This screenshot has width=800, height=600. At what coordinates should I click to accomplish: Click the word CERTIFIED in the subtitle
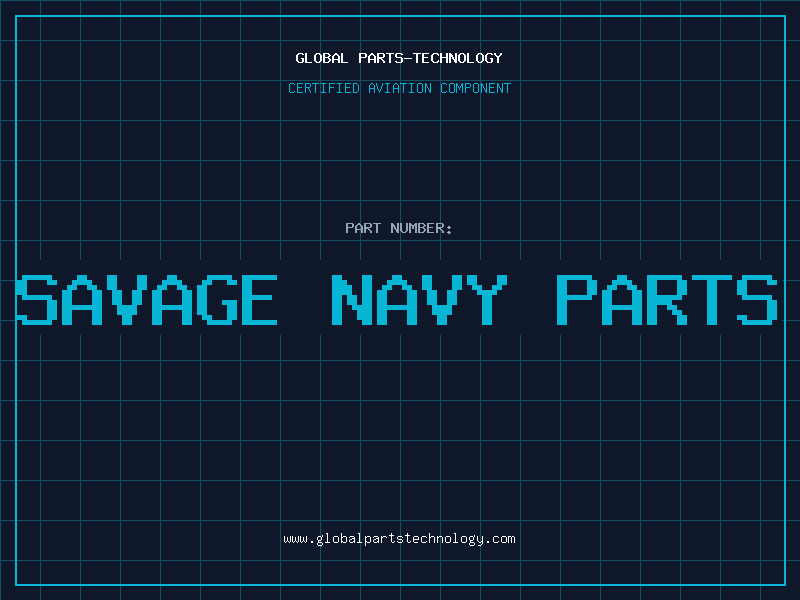pos(323,88)
